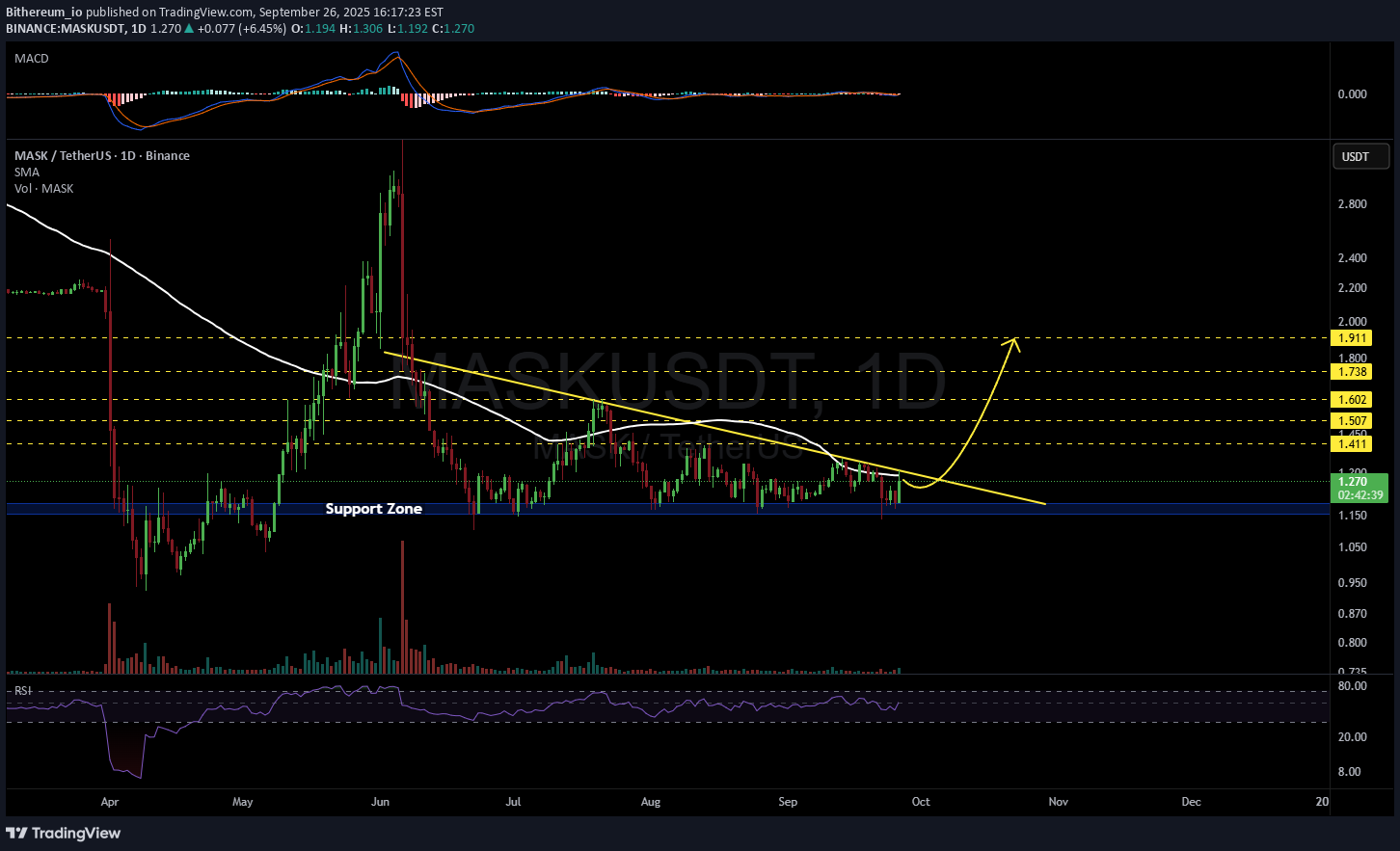Click the Jun marker on time axis
Screen dimensions: 1400x851
tap(381, 802)
